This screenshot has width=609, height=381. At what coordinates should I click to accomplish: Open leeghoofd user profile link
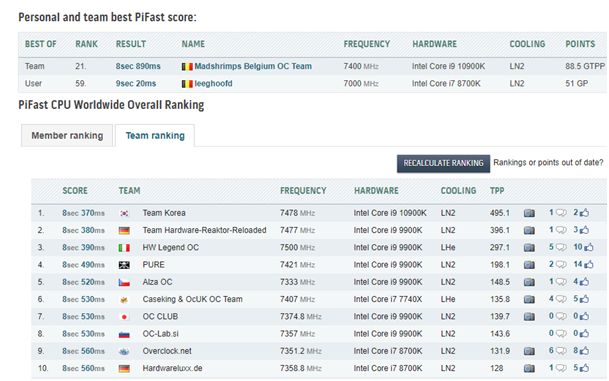pyautogui.click(x=213, y=84)
